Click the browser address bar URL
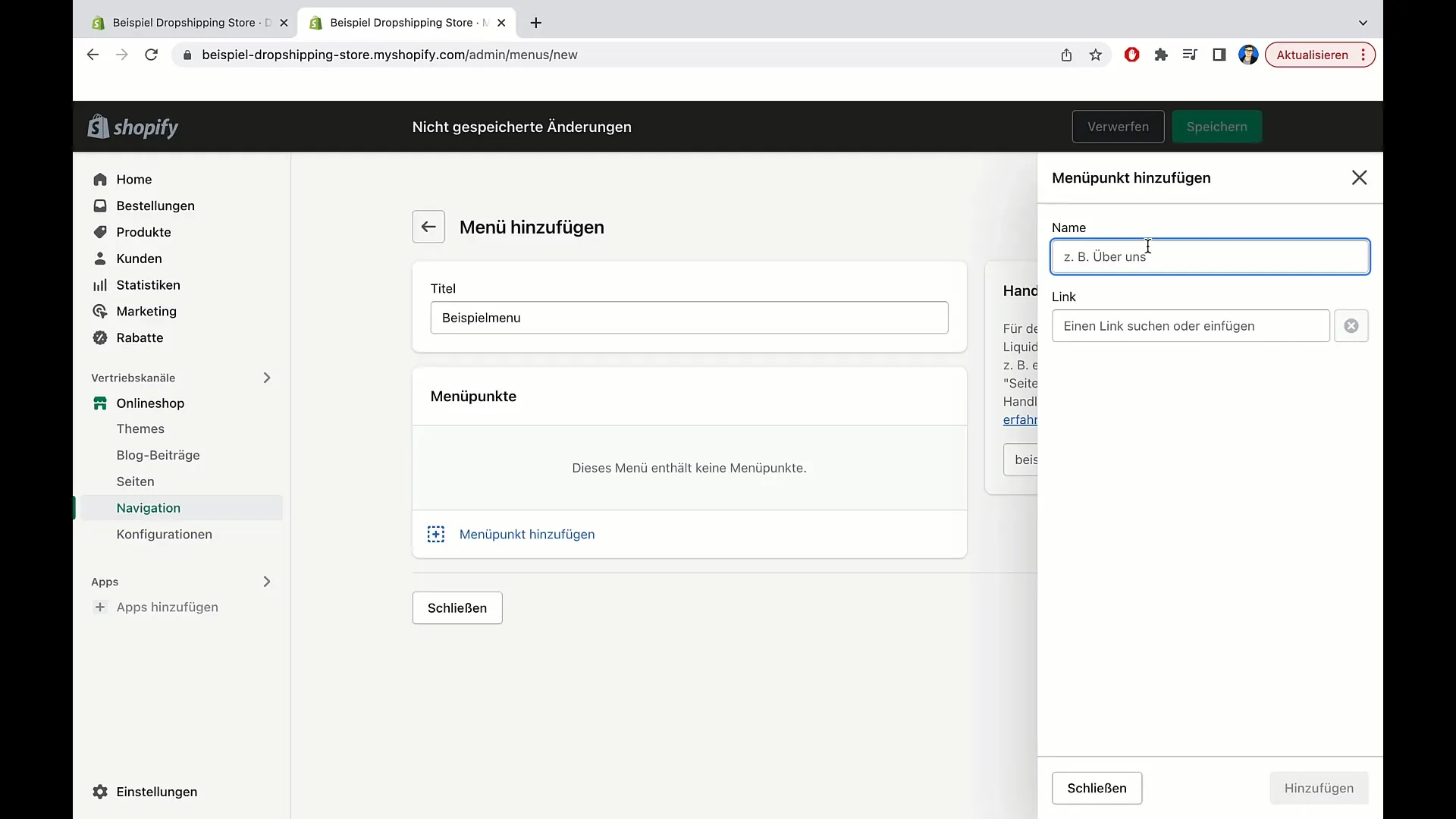 click(x=390, y=55)
